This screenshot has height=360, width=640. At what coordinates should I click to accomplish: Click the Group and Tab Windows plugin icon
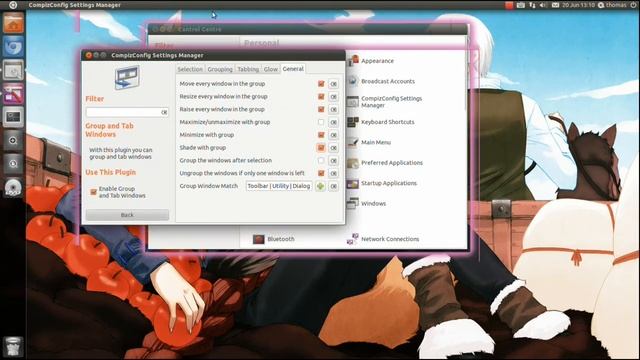(x=127, y=78)
